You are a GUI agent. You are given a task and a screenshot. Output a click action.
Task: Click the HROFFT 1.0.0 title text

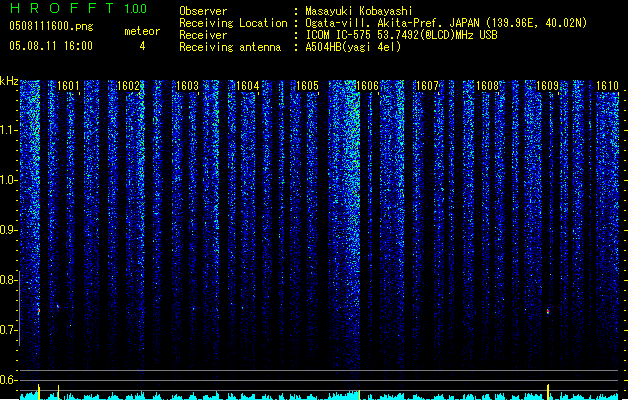click(78, 8)
